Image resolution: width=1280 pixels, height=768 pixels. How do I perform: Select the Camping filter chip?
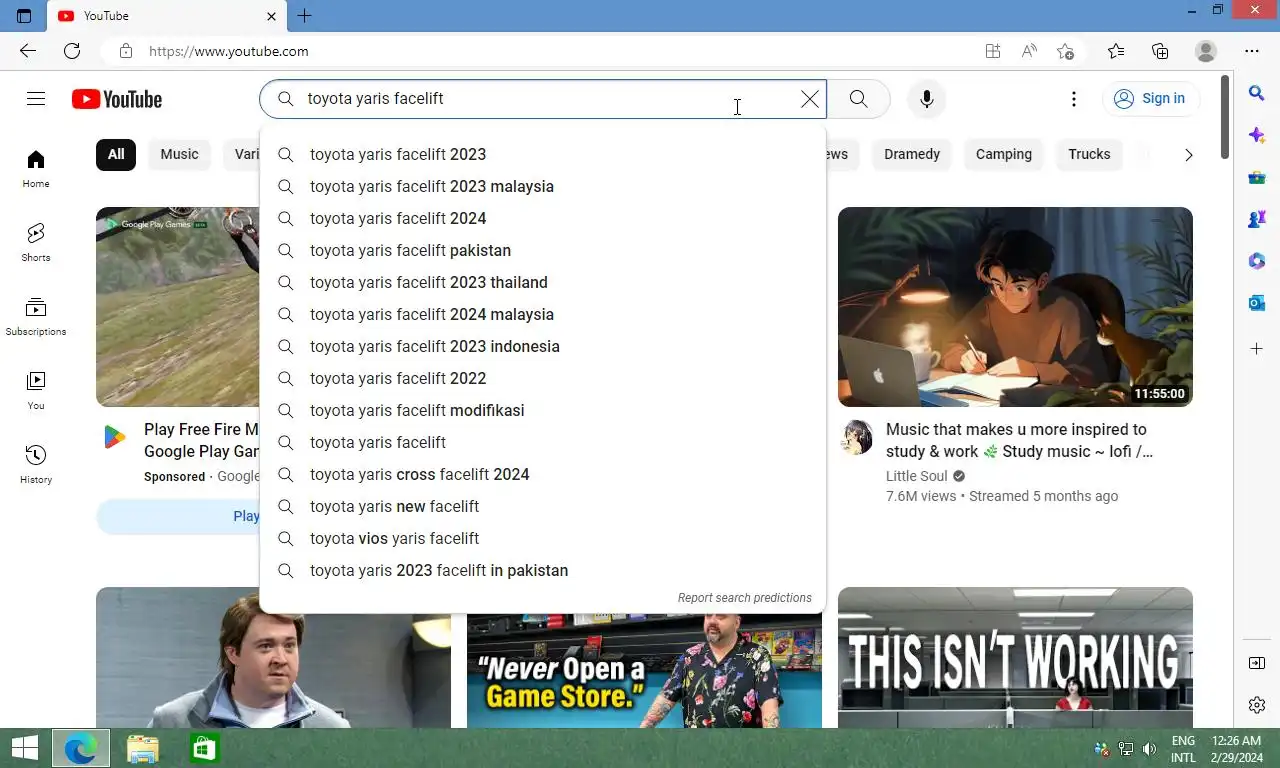pos(1004,154)
